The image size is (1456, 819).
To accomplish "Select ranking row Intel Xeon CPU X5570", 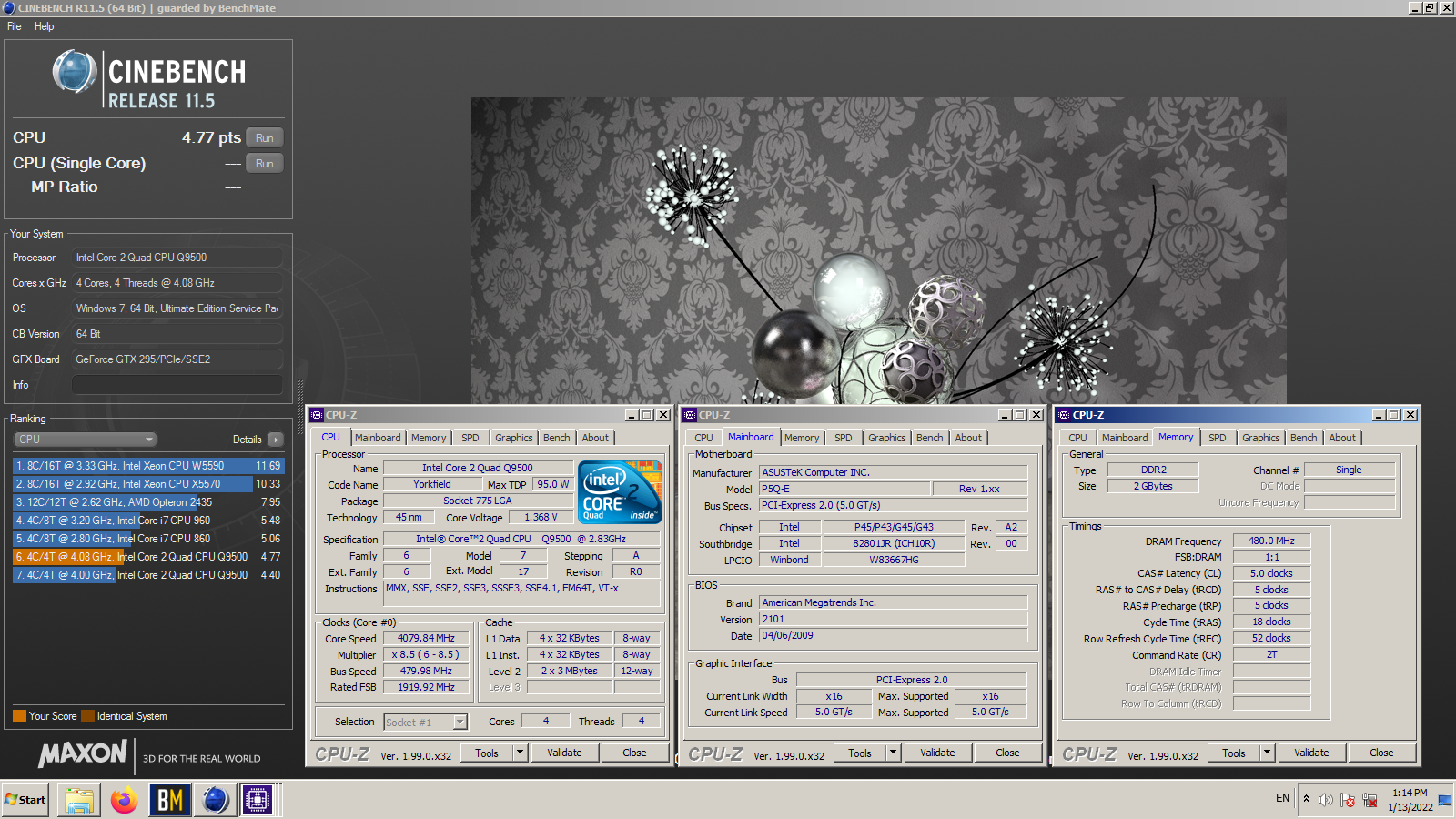I will [148, 484].
